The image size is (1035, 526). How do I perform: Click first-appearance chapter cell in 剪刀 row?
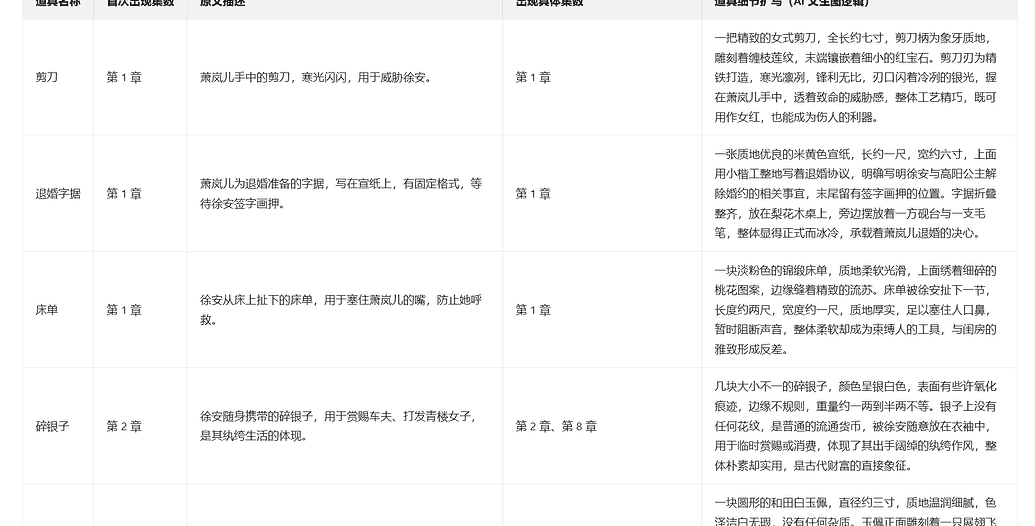(124, 77)
